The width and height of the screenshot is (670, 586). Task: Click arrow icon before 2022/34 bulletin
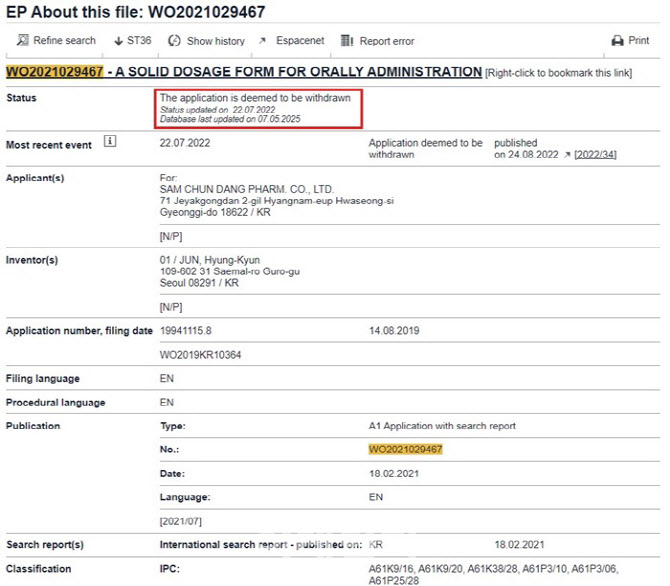click(567, 155)
